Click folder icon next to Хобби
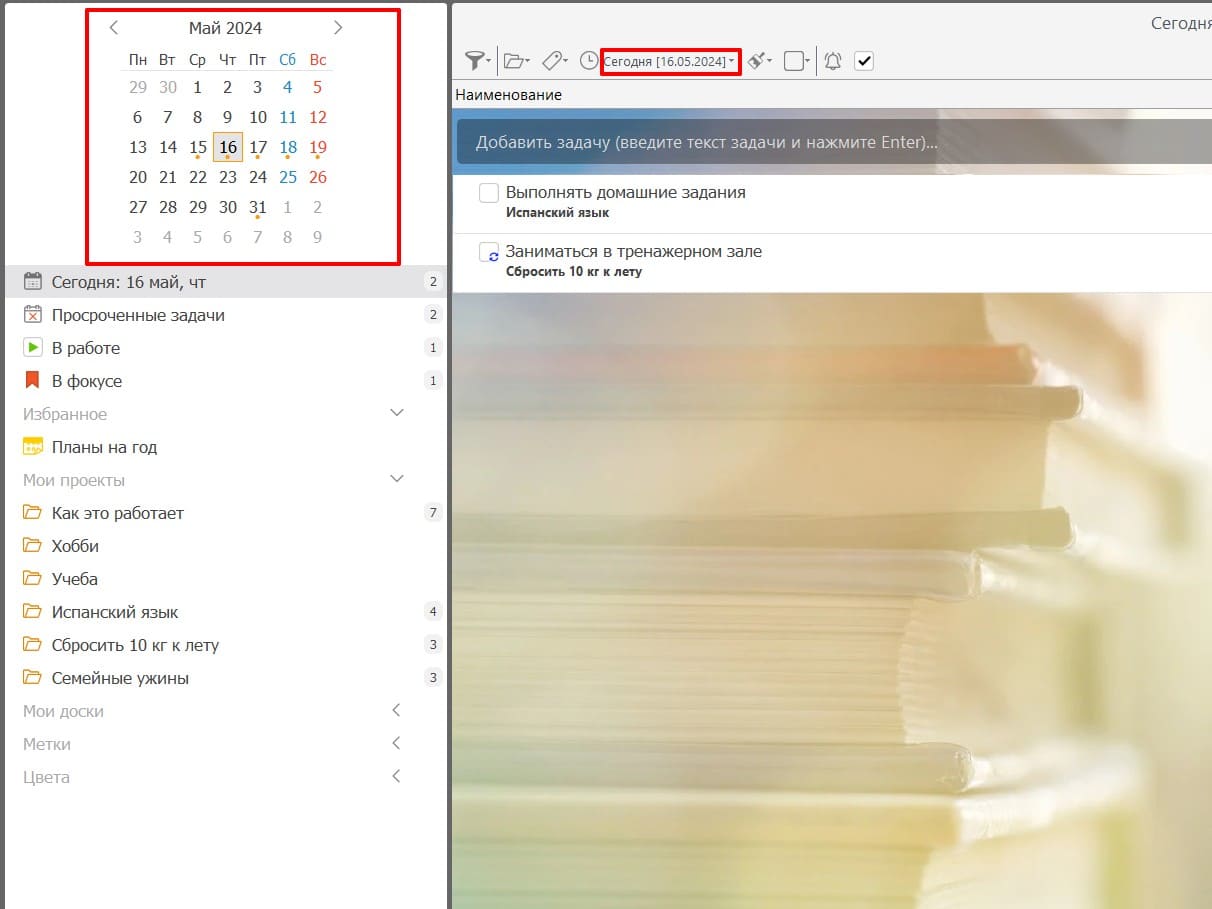The width and height of the screenshot is (1212, 909). [x=33, y=546]
